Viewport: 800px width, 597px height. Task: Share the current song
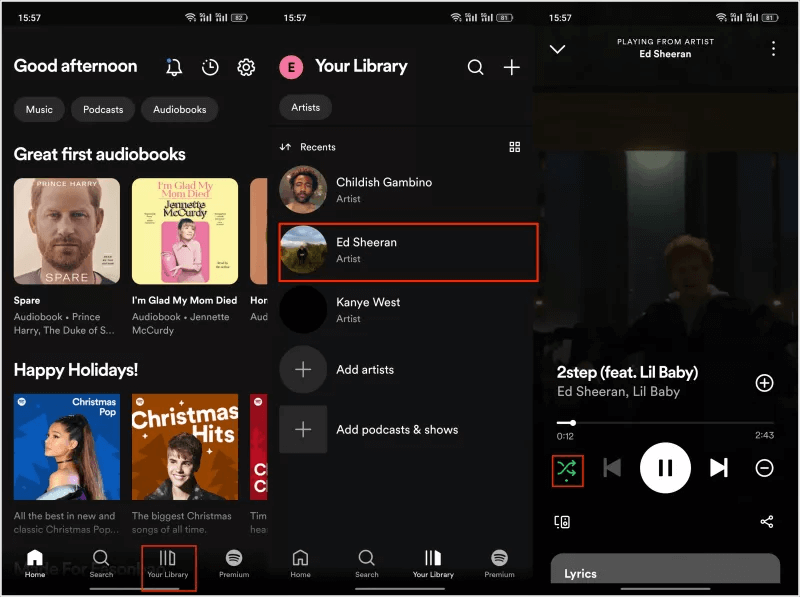(x=766, y=521)
